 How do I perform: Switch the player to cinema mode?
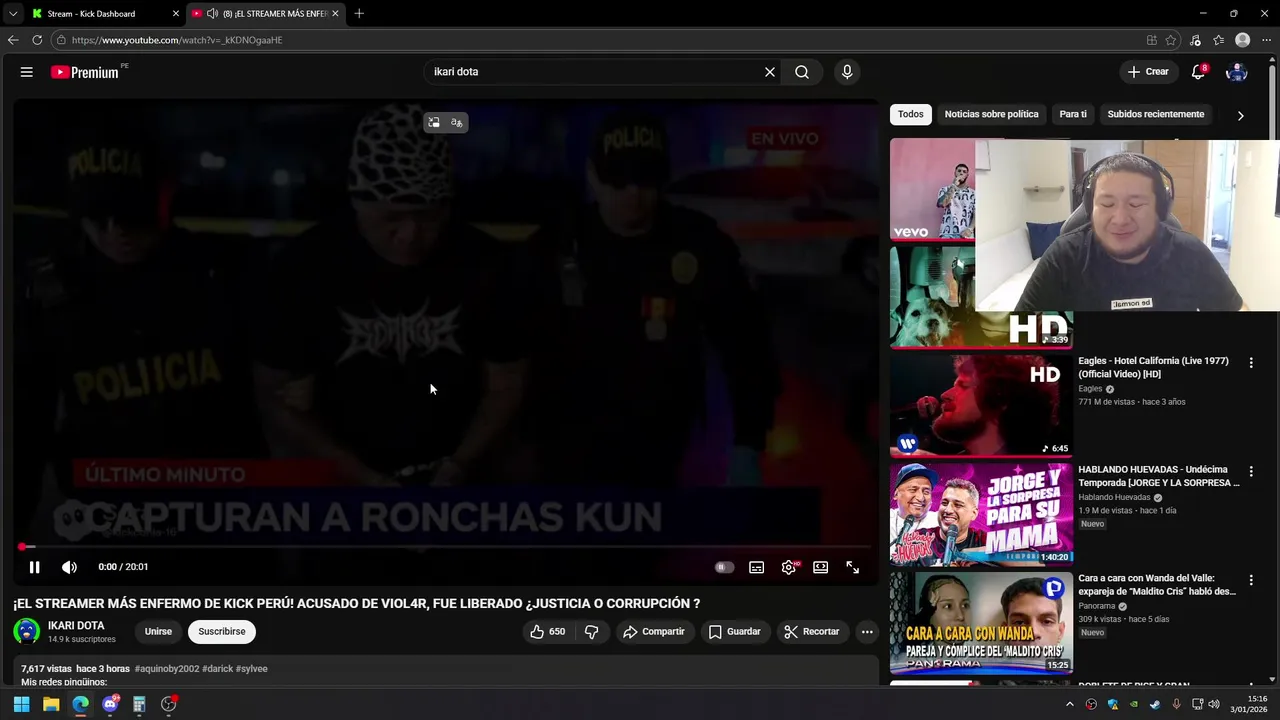[821, 567]
